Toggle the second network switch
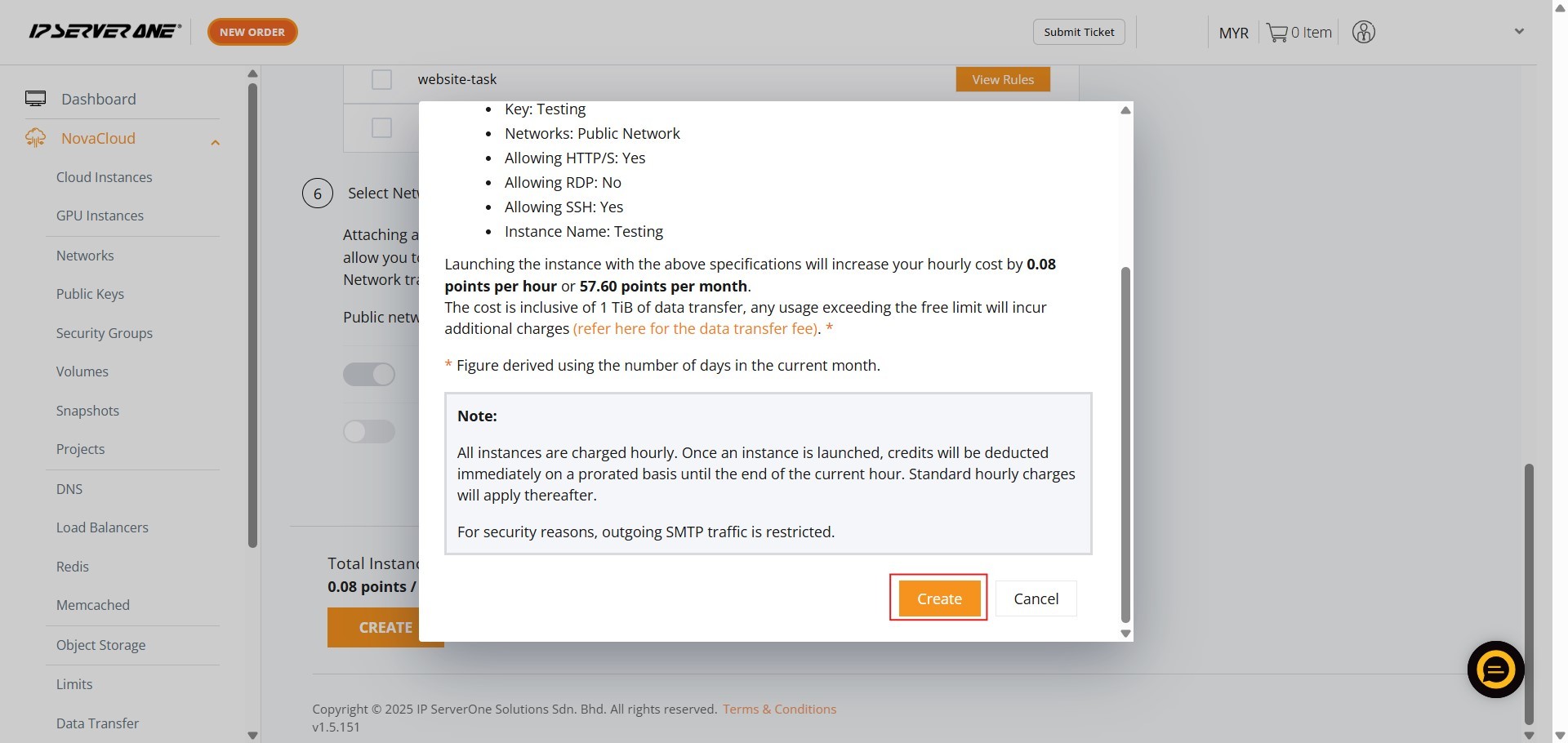 pos(369,431)
